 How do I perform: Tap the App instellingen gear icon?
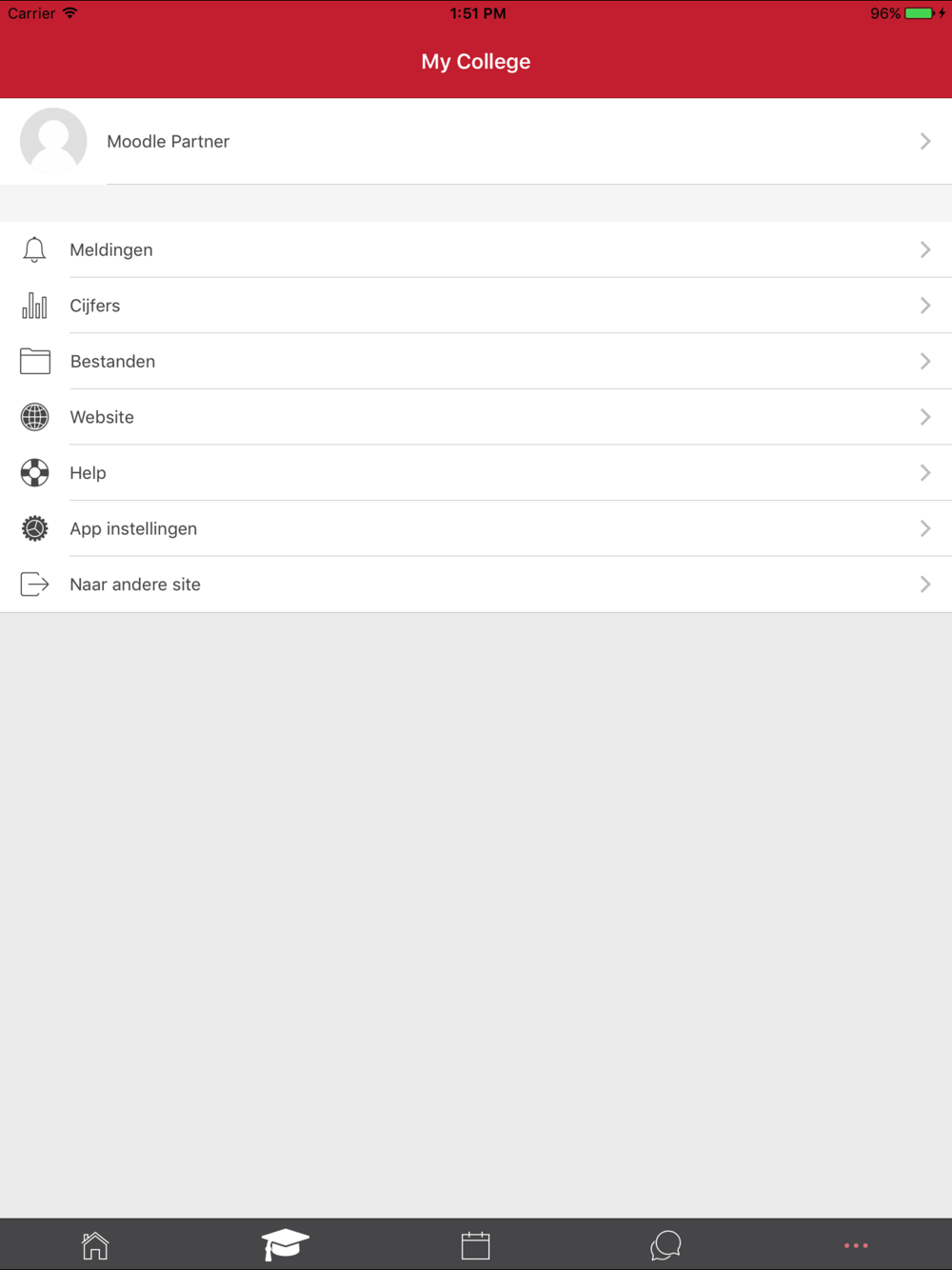click(x=34, y=528)
